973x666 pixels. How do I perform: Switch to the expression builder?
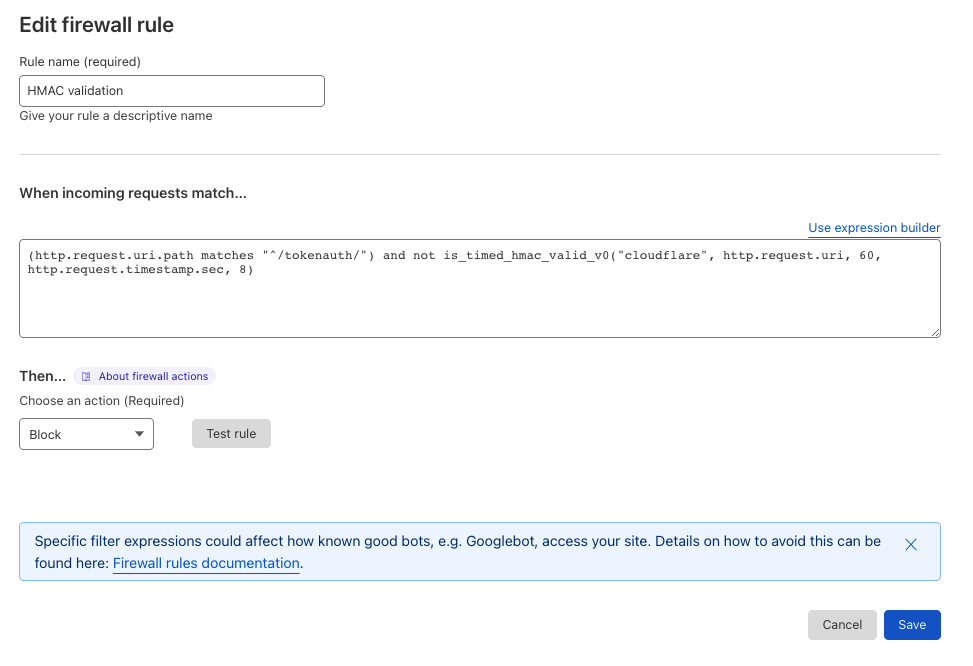(x=873, y=228)
